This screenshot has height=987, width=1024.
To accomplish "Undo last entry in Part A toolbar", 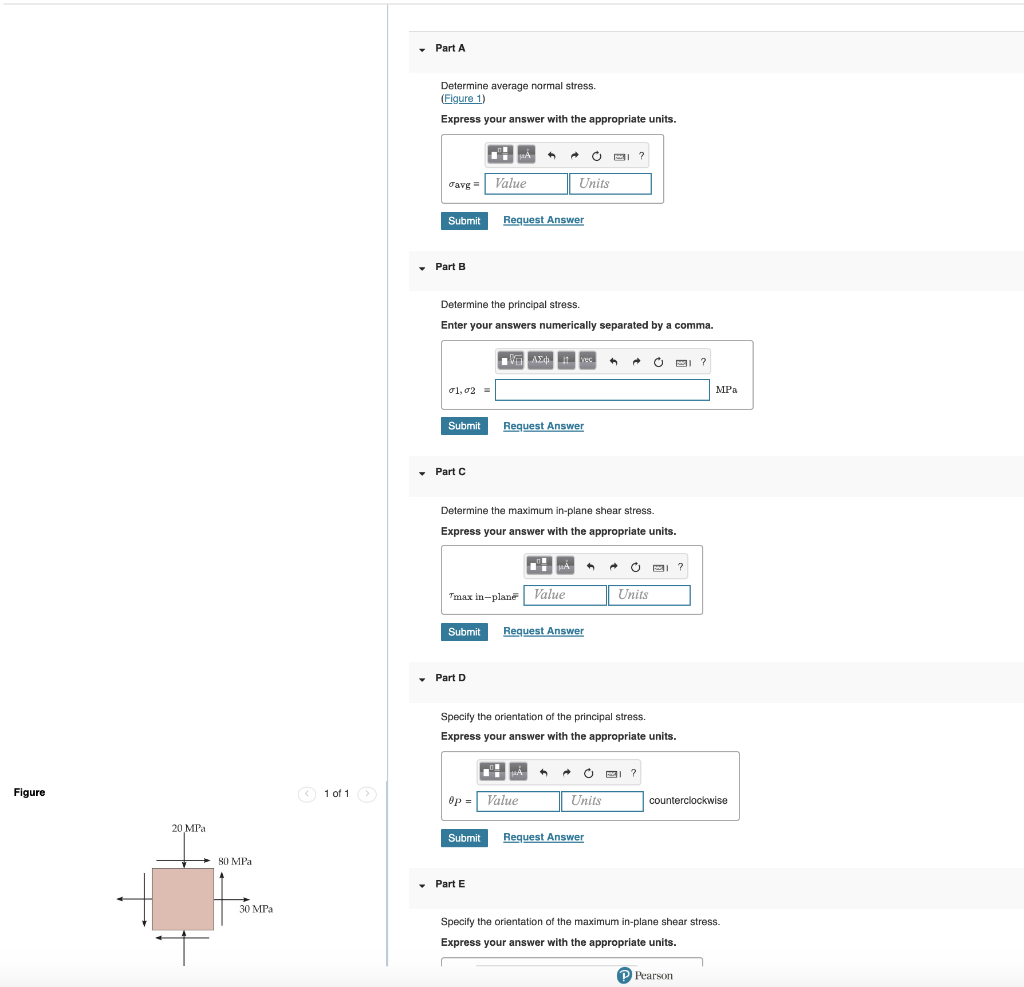I will click(552, 156).
